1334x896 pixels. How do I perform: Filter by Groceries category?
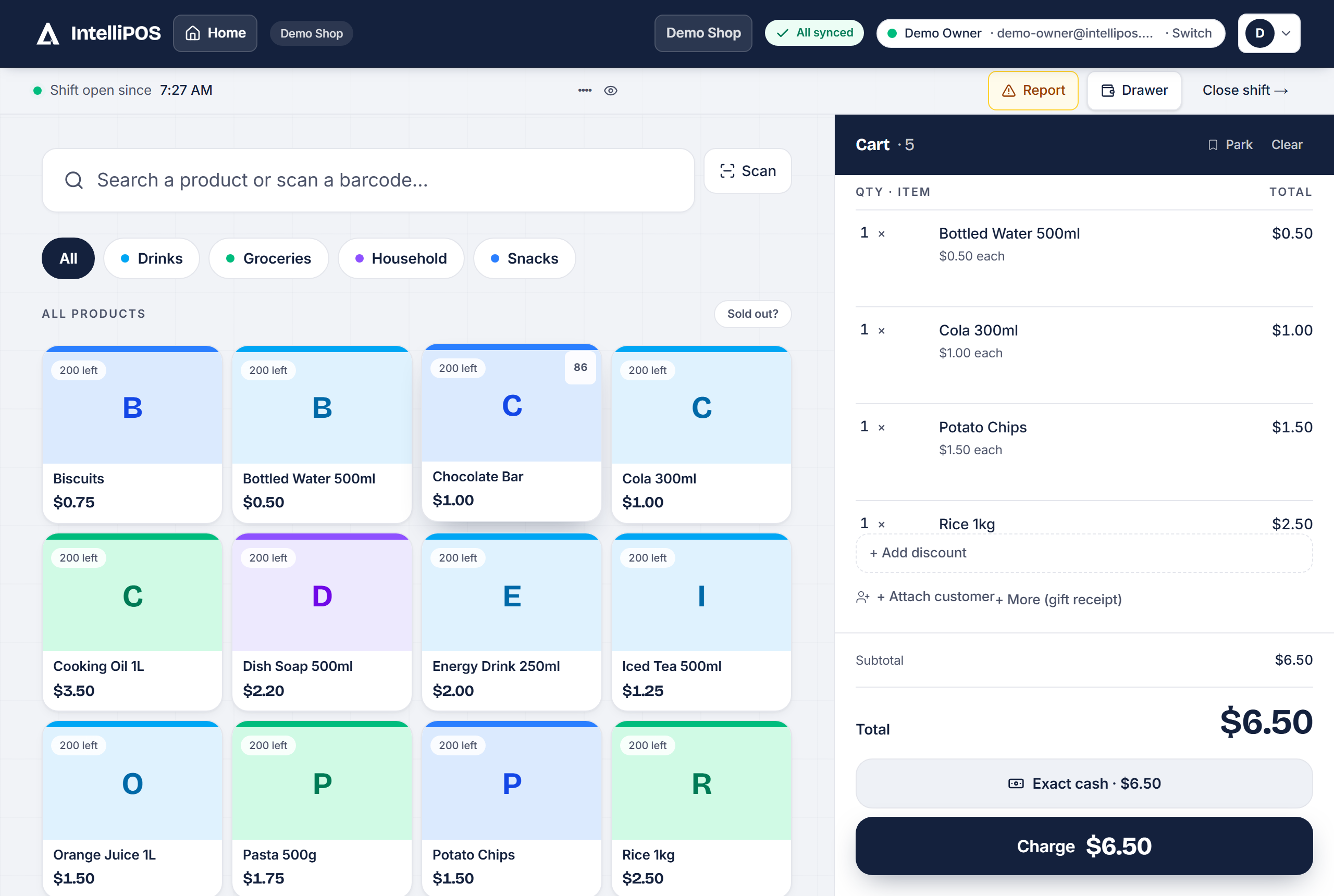pos(269,258)
